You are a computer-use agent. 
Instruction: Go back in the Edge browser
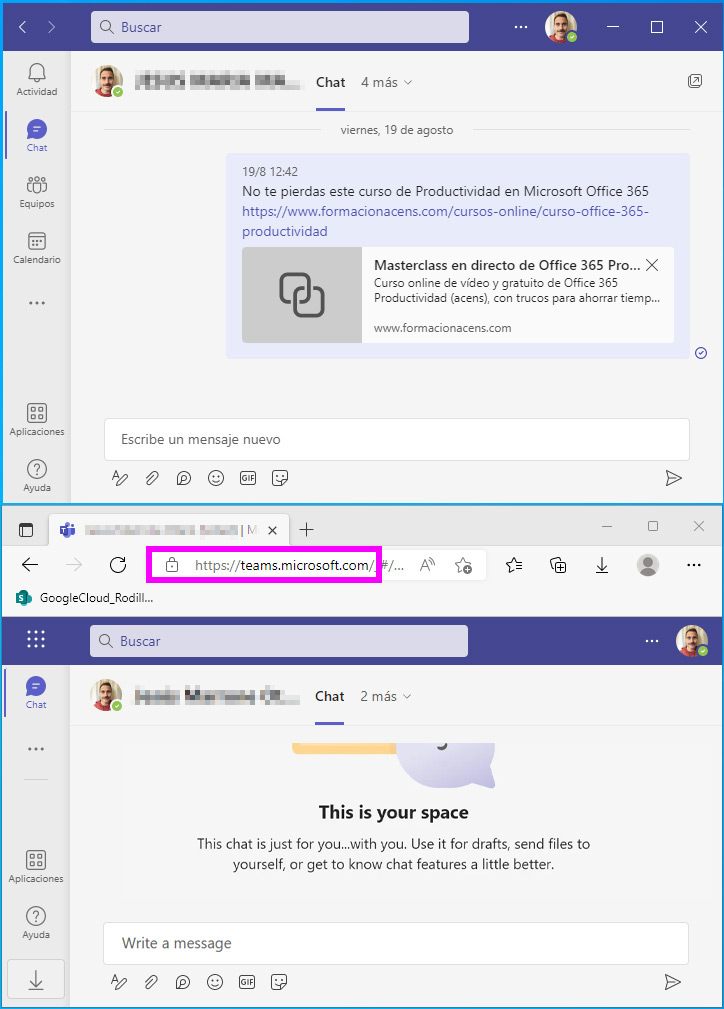30,565
